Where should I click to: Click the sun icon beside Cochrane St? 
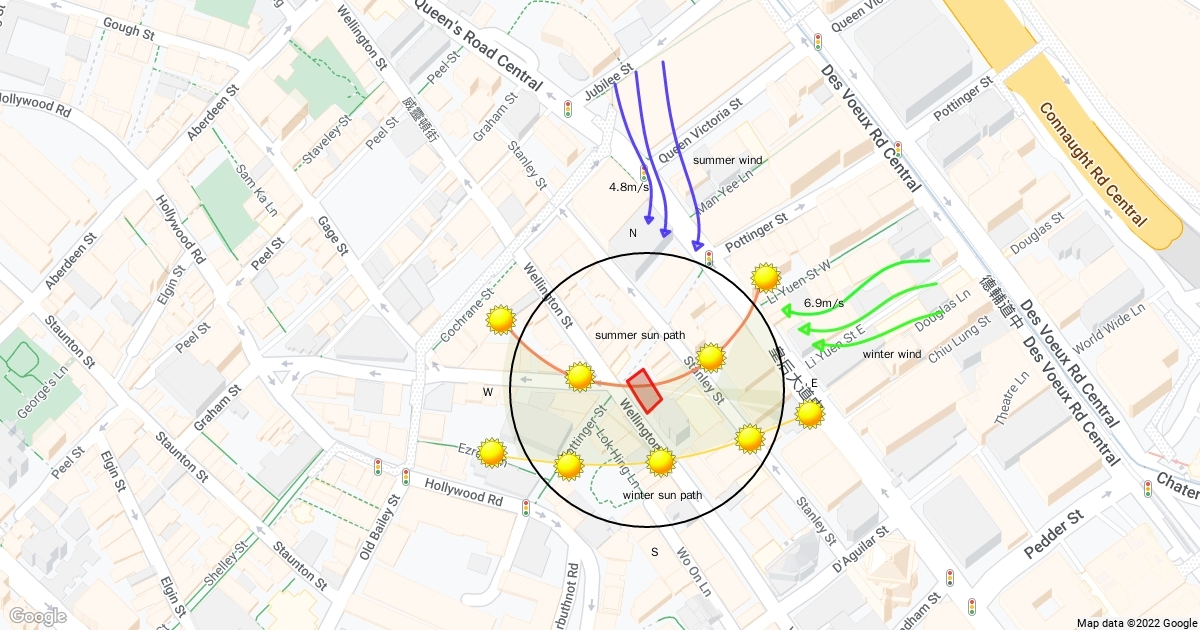coord(500,320)
